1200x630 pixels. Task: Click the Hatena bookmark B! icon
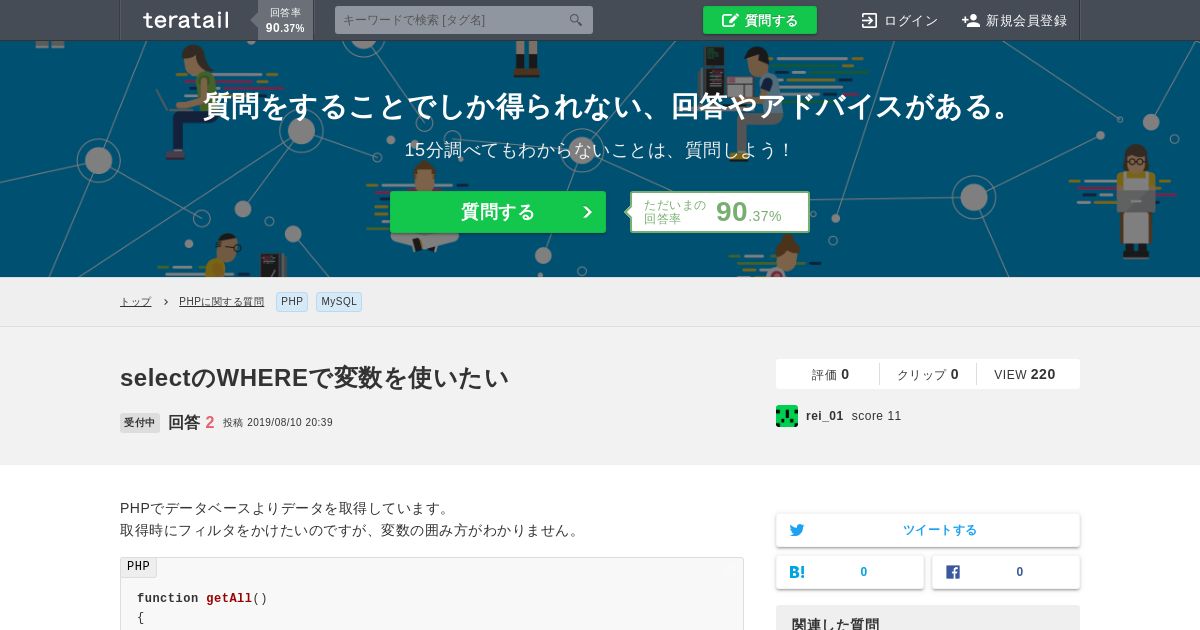pyautogui.click(x=797, y=572)
